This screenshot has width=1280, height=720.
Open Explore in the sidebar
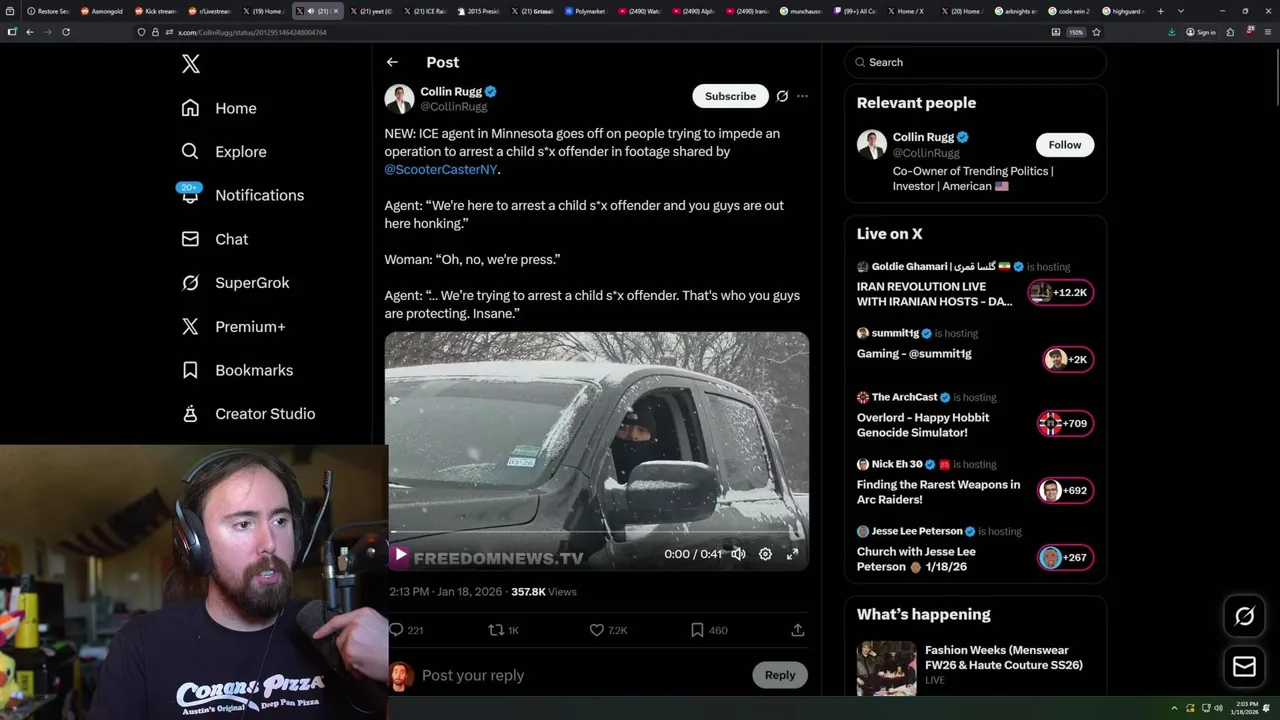point(224,152)
